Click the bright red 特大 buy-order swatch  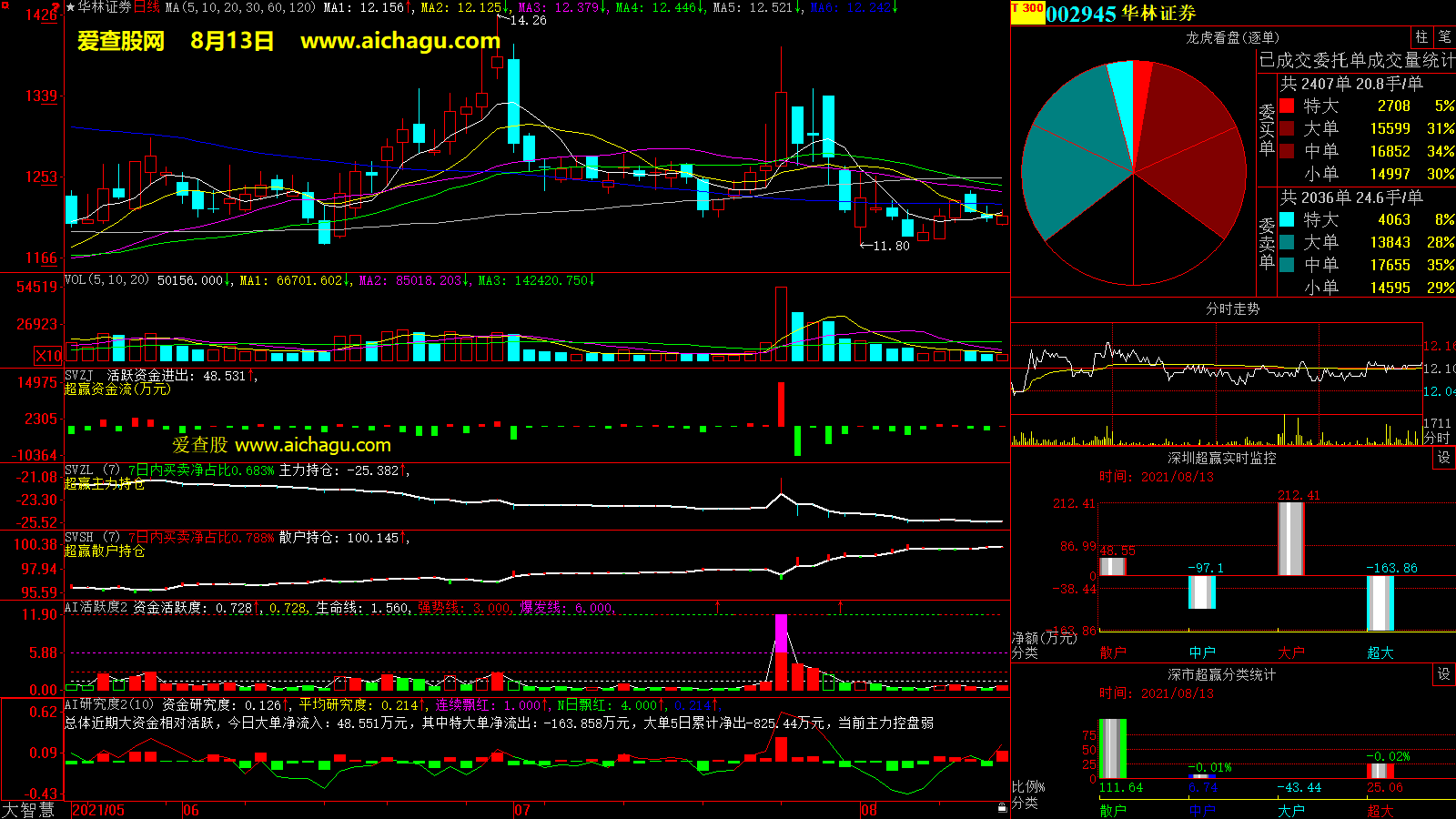point(1287,106)
